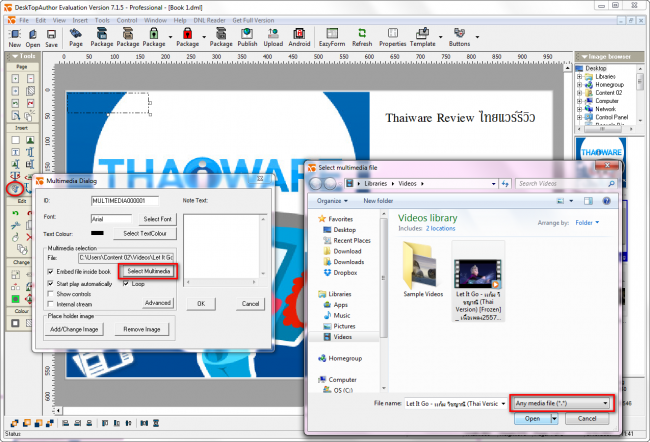Expand the Libraries node in Image browser
This screenshot has height=442, width=650.
pyautogui.click(x=580, y=77)
